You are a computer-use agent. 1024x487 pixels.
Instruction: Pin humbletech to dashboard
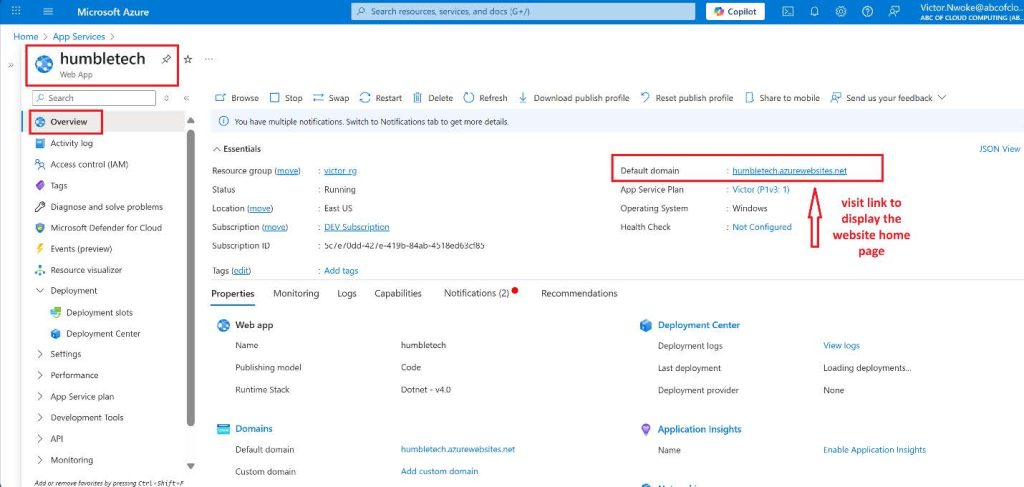tap(166, 60)
